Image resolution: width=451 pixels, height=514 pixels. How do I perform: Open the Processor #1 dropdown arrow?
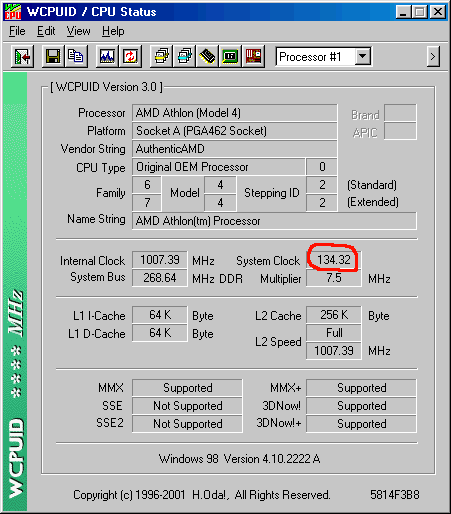point(362,56)
